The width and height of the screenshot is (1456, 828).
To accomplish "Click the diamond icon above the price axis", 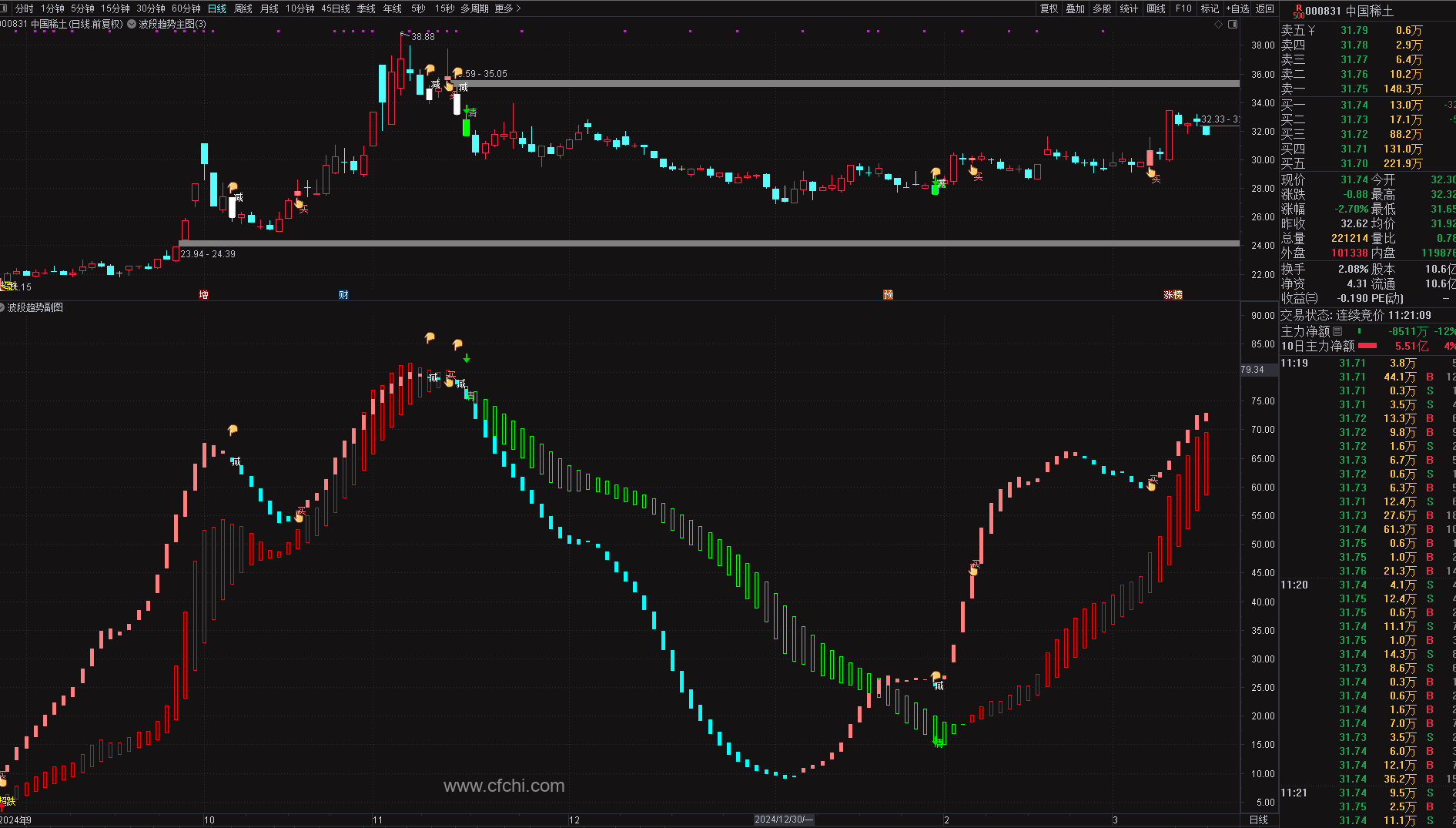I will point(1219,25).
